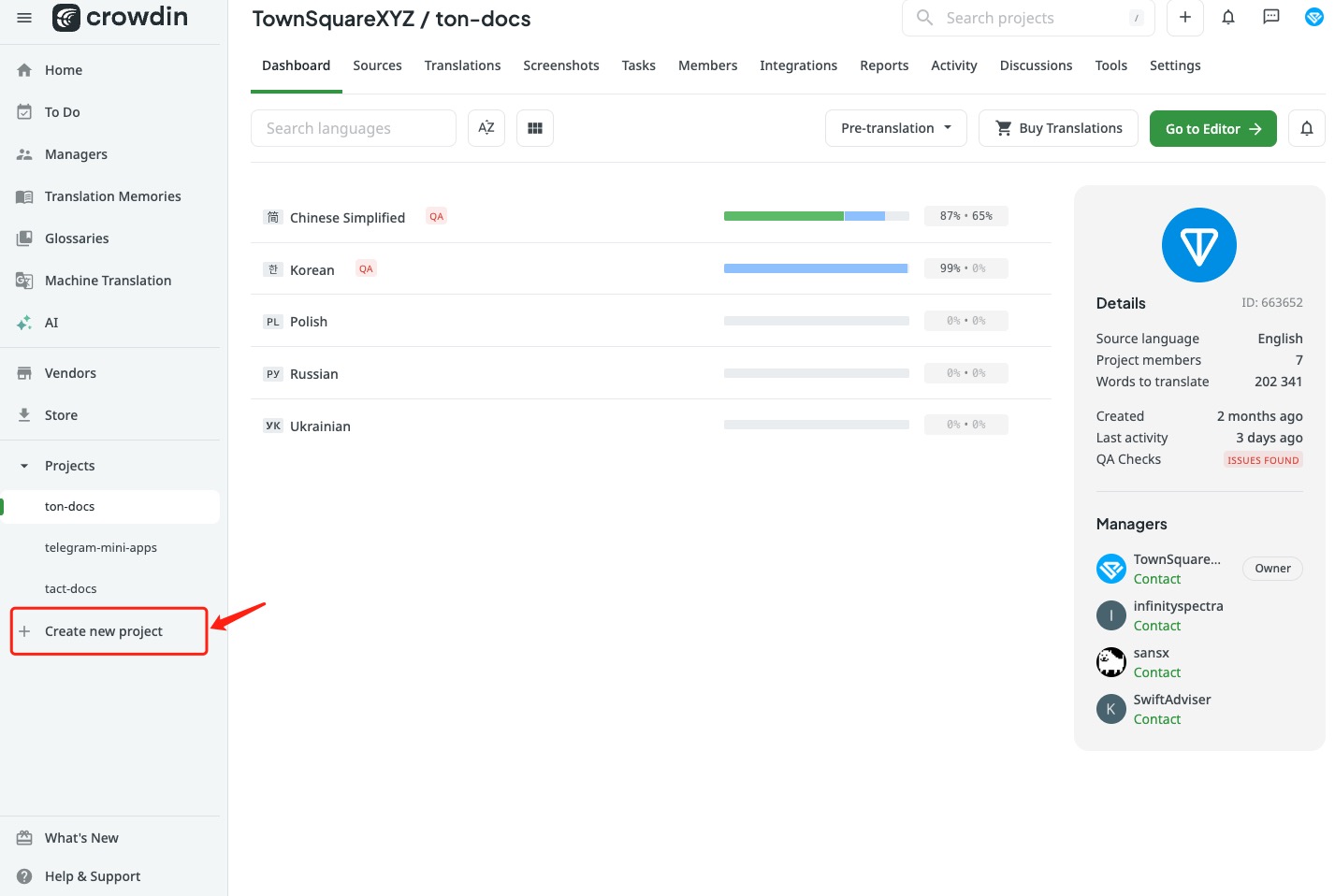Open notifications bell in top bar
This screenshot has width=1335, height=896.
pos(1228,17)
